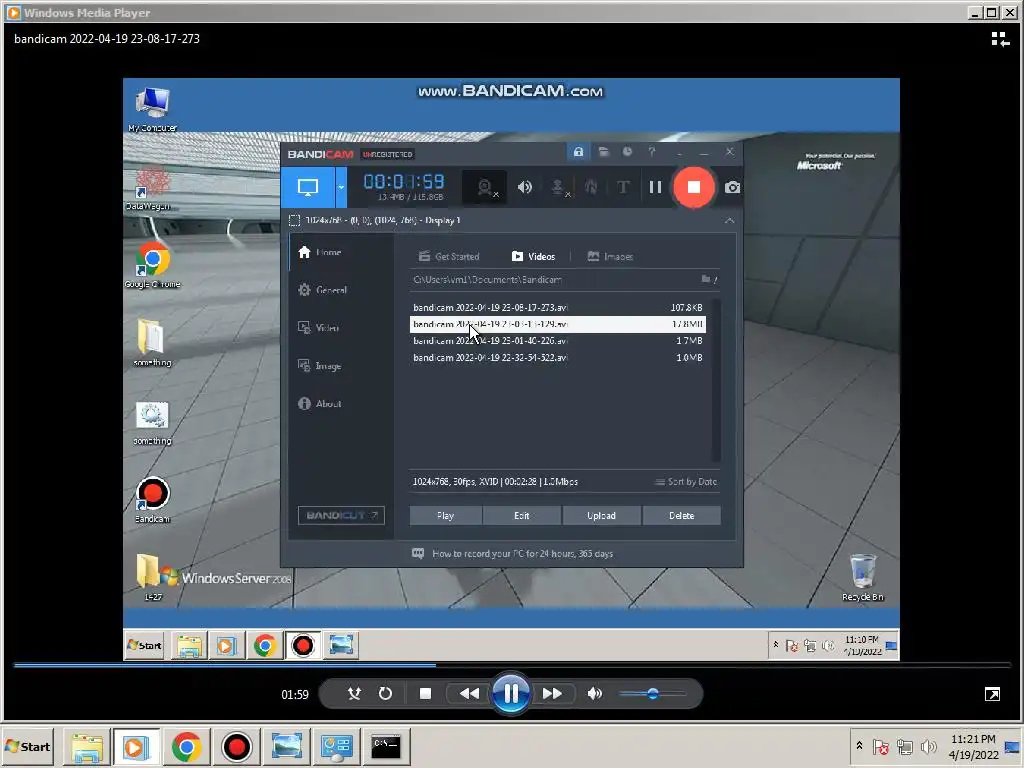Click the Previous rewind button
The image size is (1024, 768).
(x=469, y=694)
